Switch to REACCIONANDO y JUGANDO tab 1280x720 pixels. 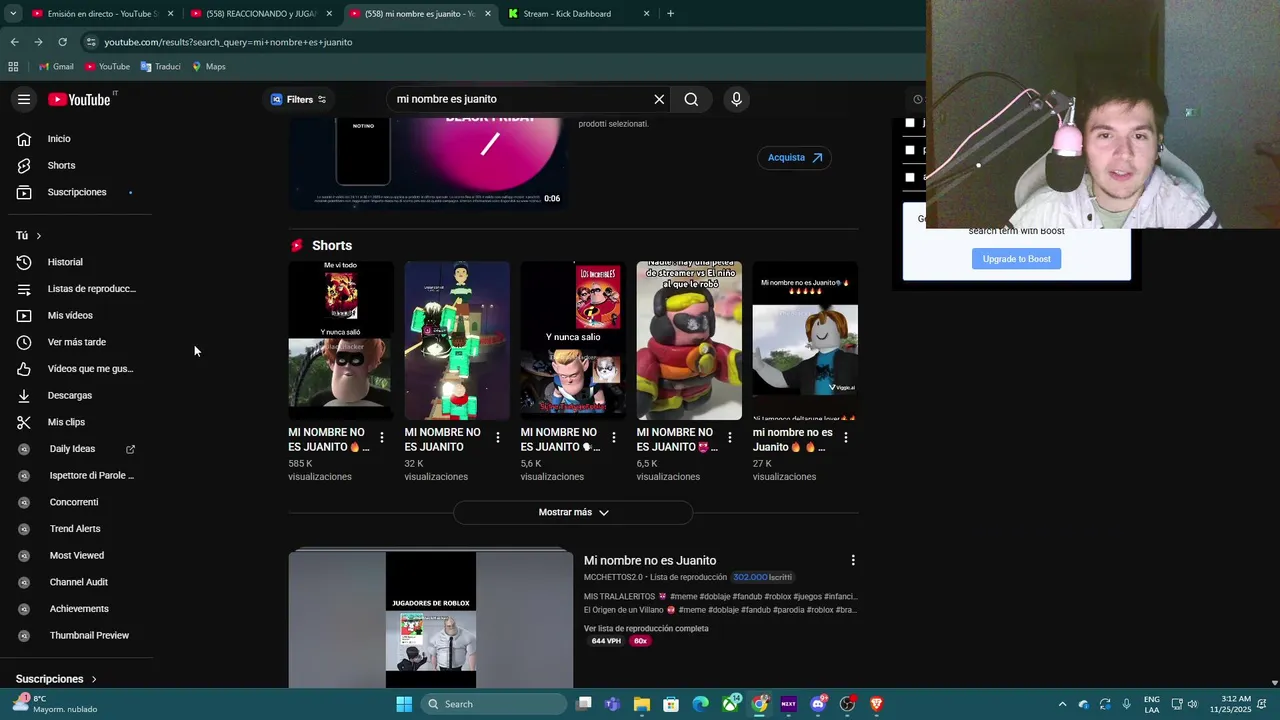(260, 14)
